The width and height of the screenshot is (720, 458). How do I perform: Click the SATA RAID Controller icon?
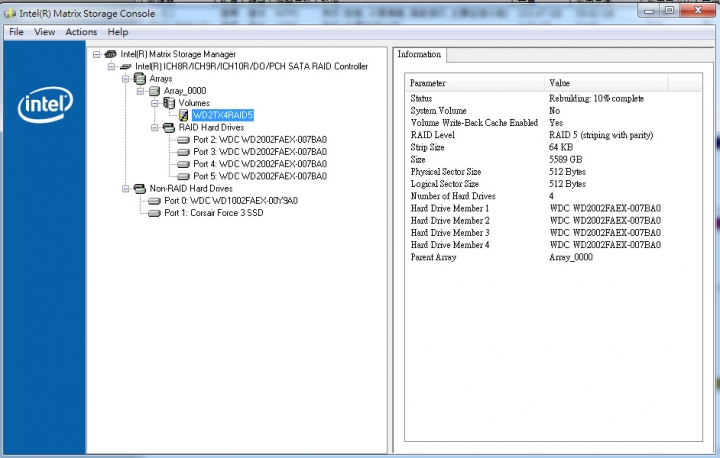(125, 67)
